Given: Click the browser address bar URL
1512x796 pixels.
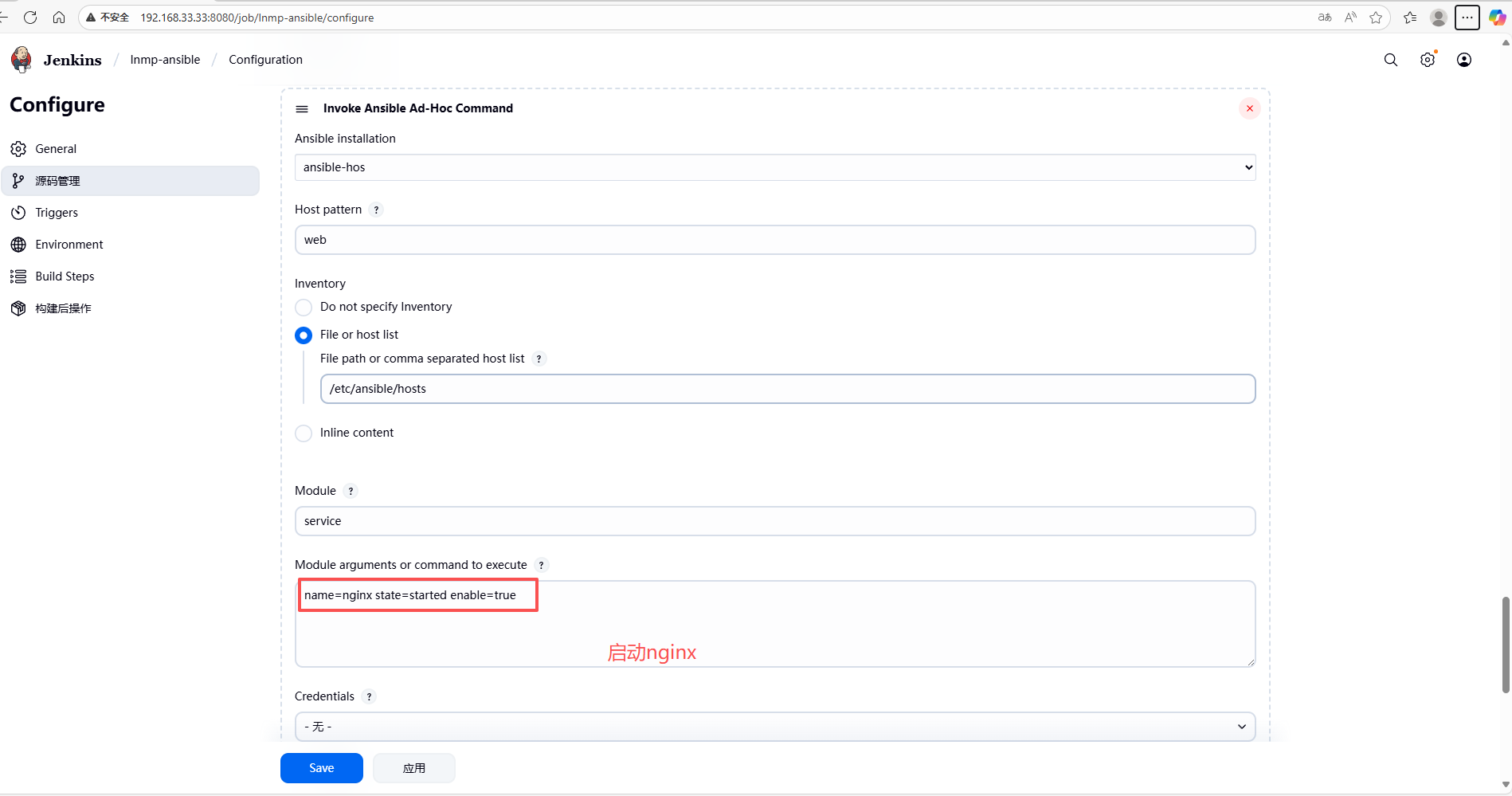Looking at the screenshot, I should [257, 18].
